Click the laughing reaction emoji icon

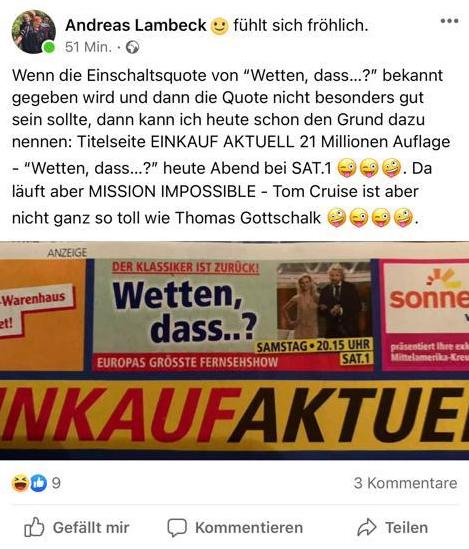click(x=20, y=483)
